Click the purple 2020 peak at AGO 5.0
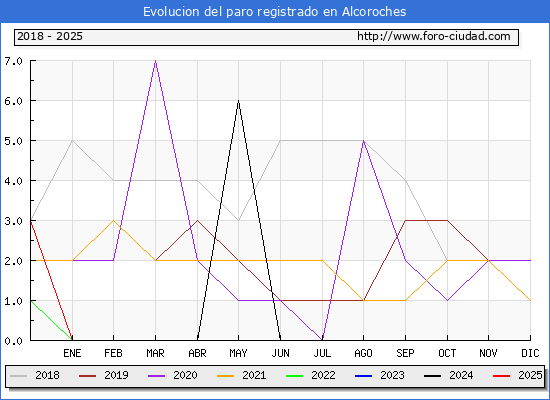The width and height of the screenshot is (550, 400). [x=363, y=141]
